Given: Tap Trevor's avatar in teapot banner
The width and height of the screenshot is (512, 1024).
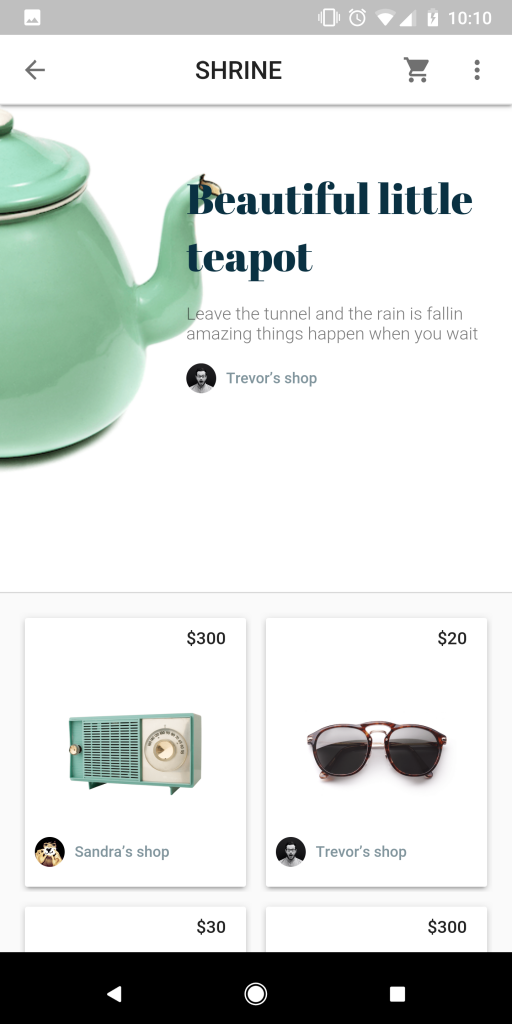Looking at the screenshot, I should pos(201,378).
